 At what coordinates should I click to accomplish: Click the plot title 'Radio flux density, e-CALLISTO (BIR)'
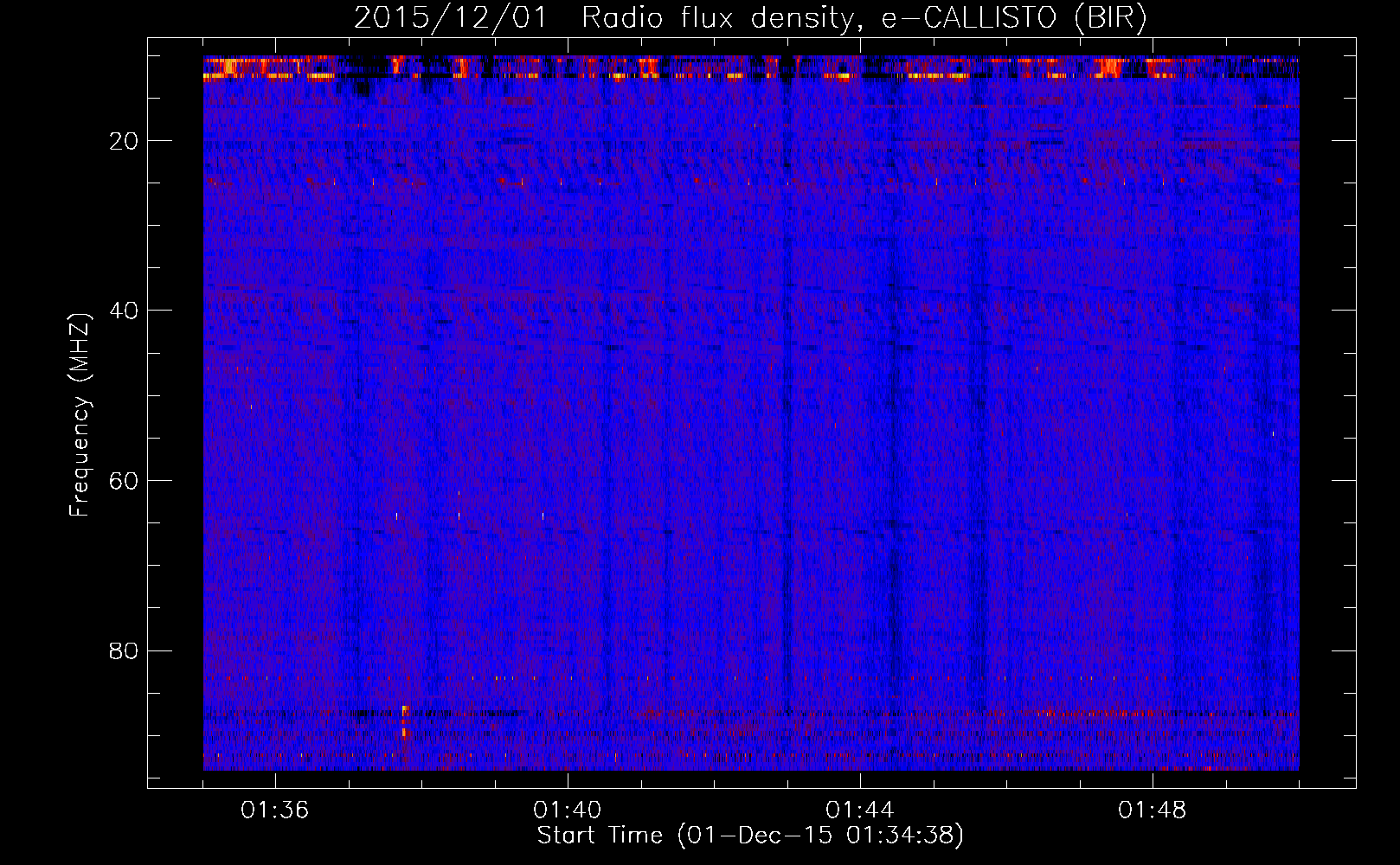pos(864,18)
